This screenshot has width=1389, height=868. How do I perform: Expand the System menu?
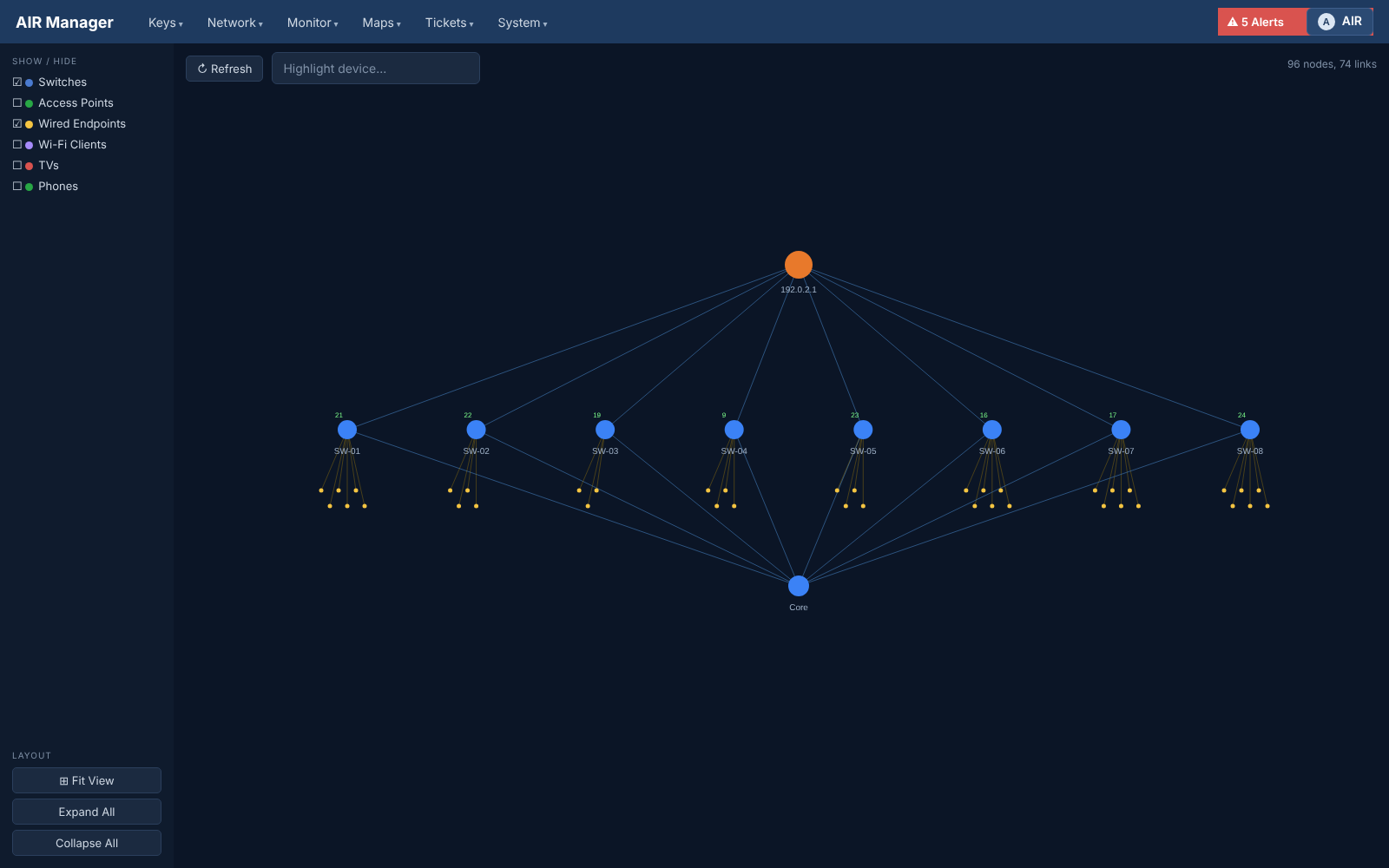522,23
